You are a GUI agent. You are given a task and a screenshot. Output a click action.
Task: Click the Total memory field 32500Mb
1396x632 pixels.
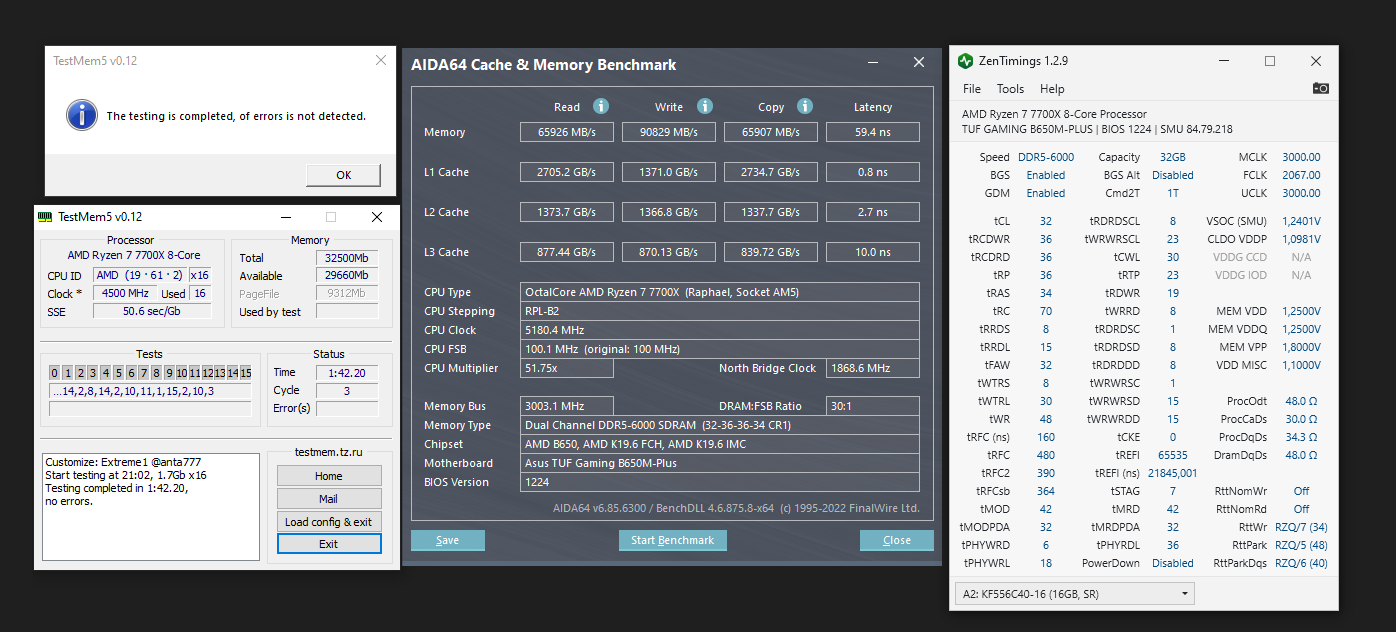346,258
